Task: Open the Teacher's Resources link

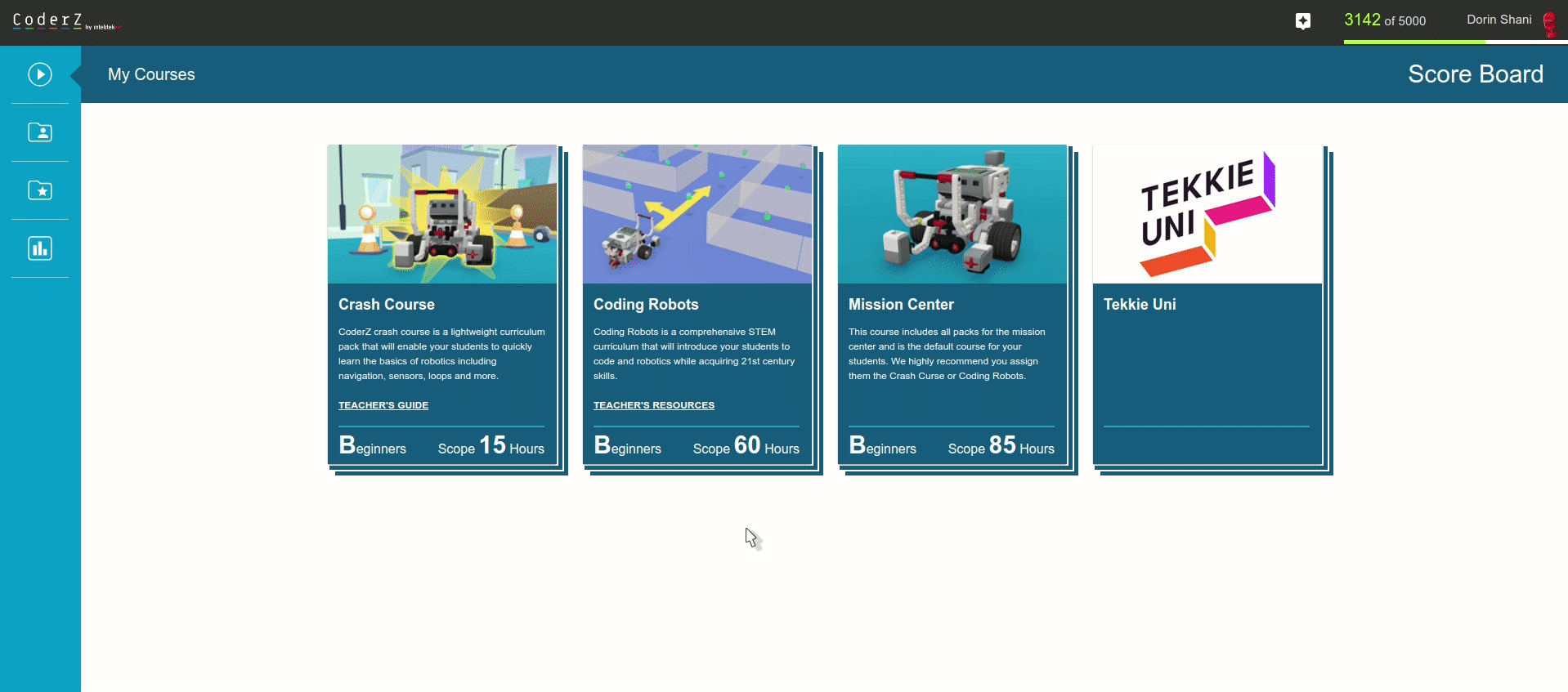Action: pos(654,405)
